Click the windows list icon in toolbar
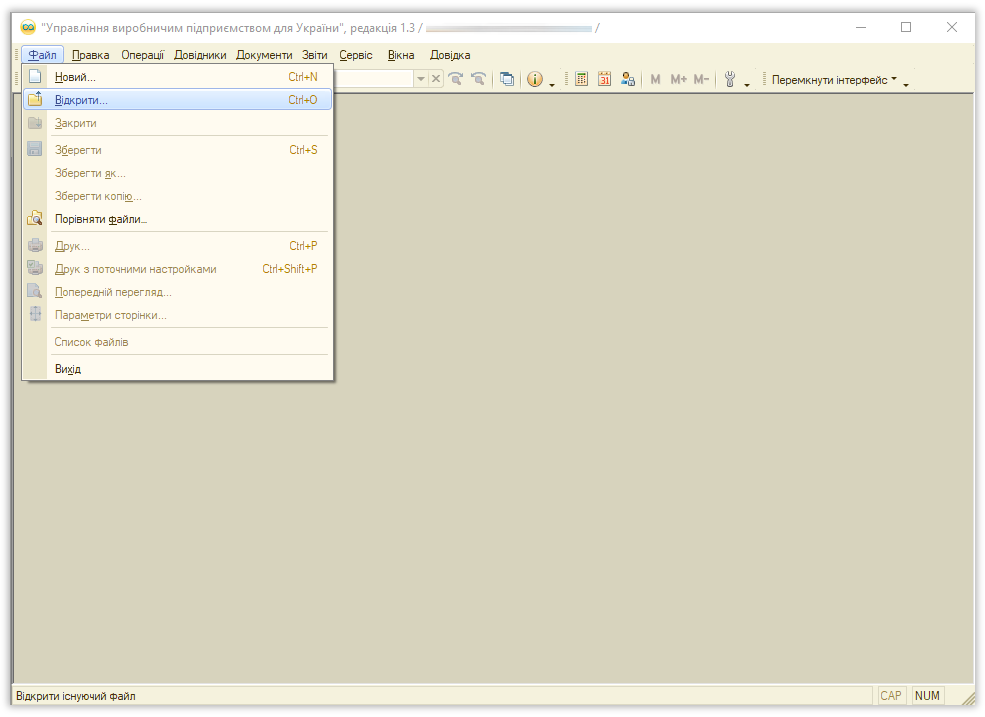 pos(507,79)
